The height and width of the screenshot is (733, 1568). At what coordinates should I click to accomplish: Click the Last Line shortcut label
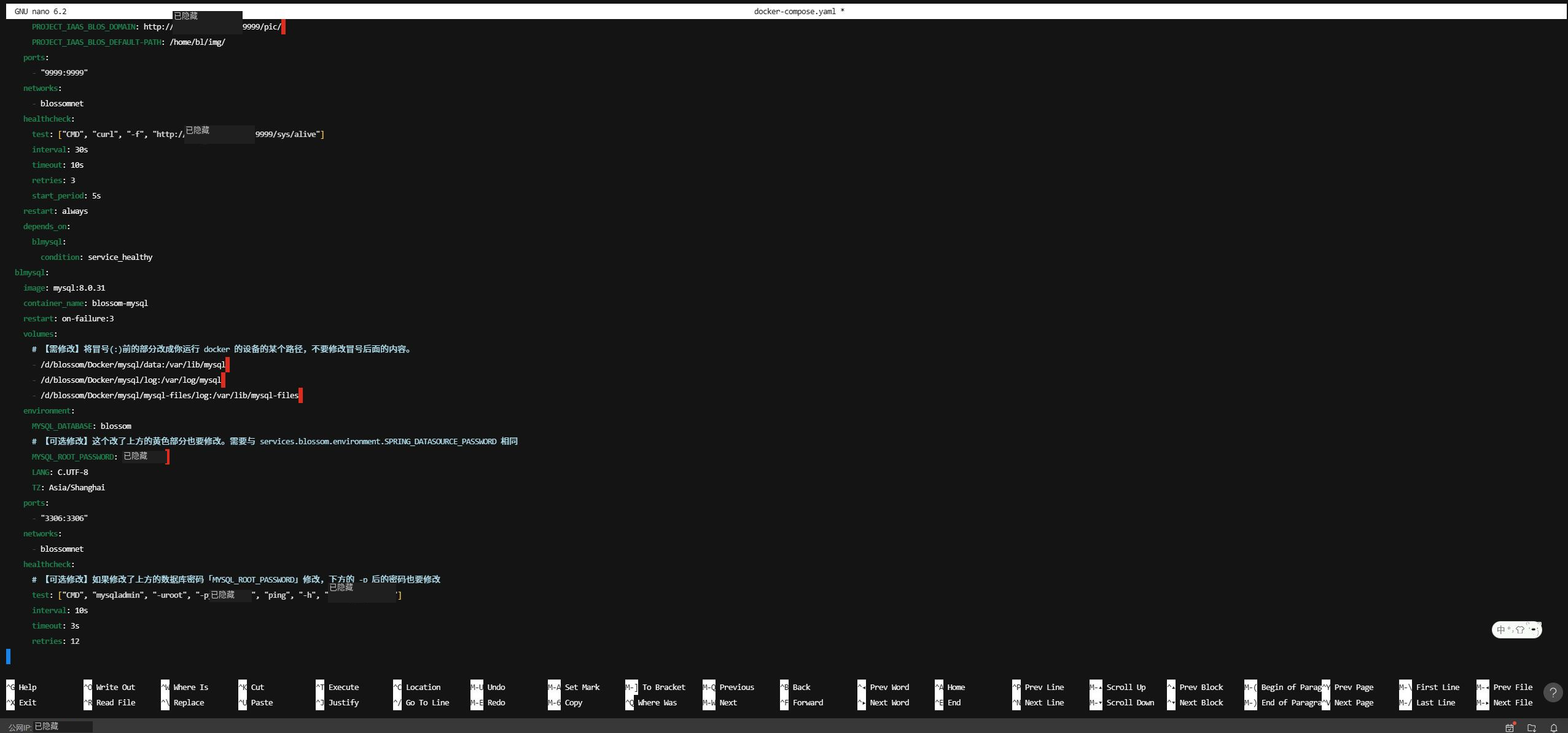tap(1435, 702)
